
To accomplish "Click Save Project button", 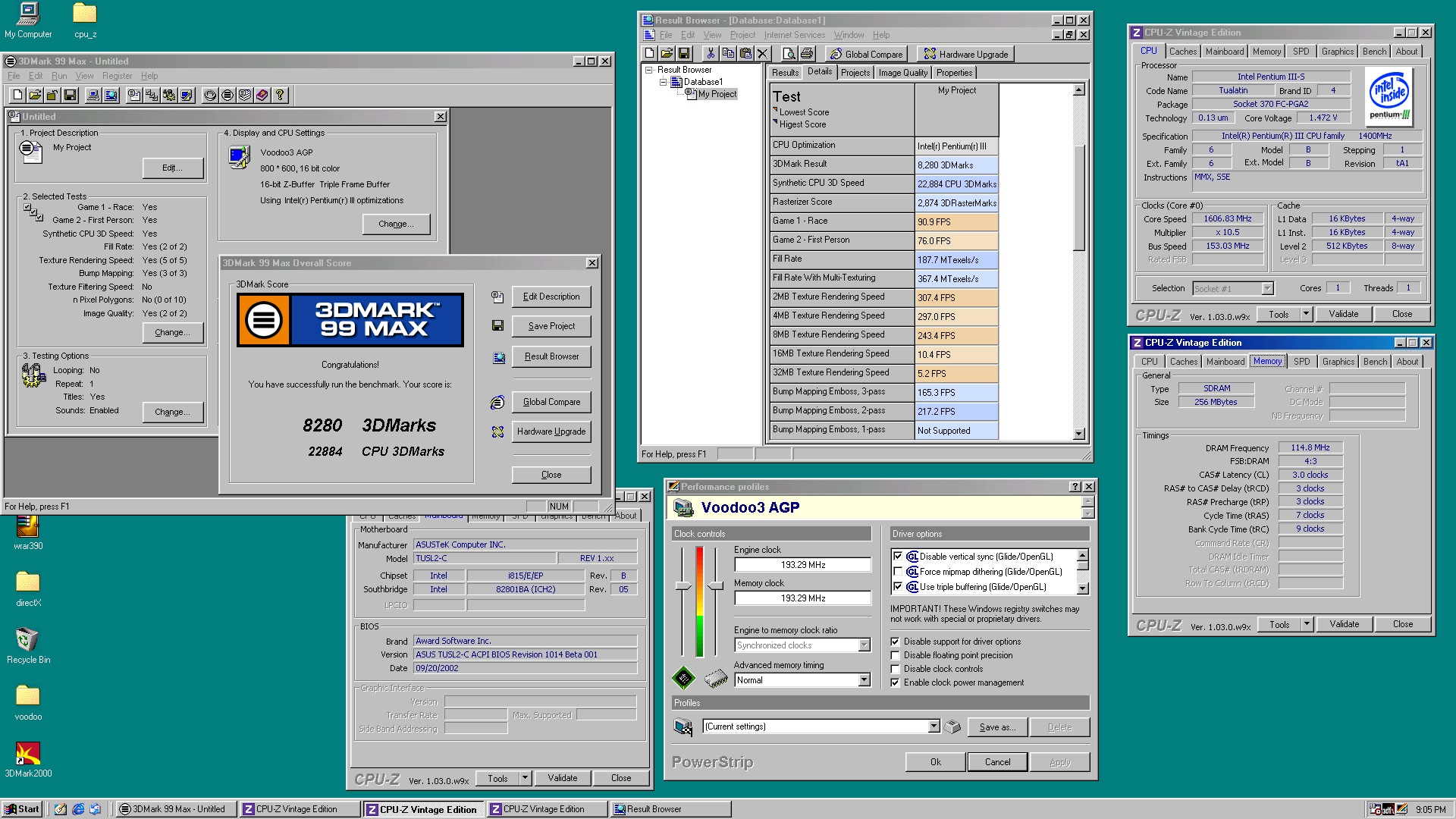I will pos(551,326).
